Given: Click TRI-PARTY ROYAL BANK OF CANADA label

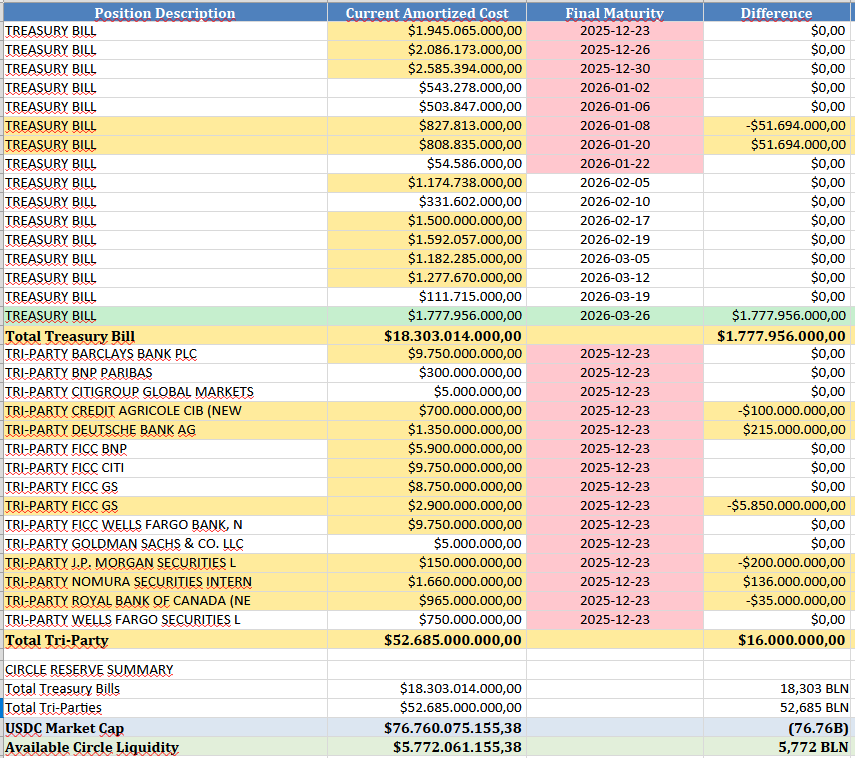Looking at the screenshot, I should click(165, 601).
